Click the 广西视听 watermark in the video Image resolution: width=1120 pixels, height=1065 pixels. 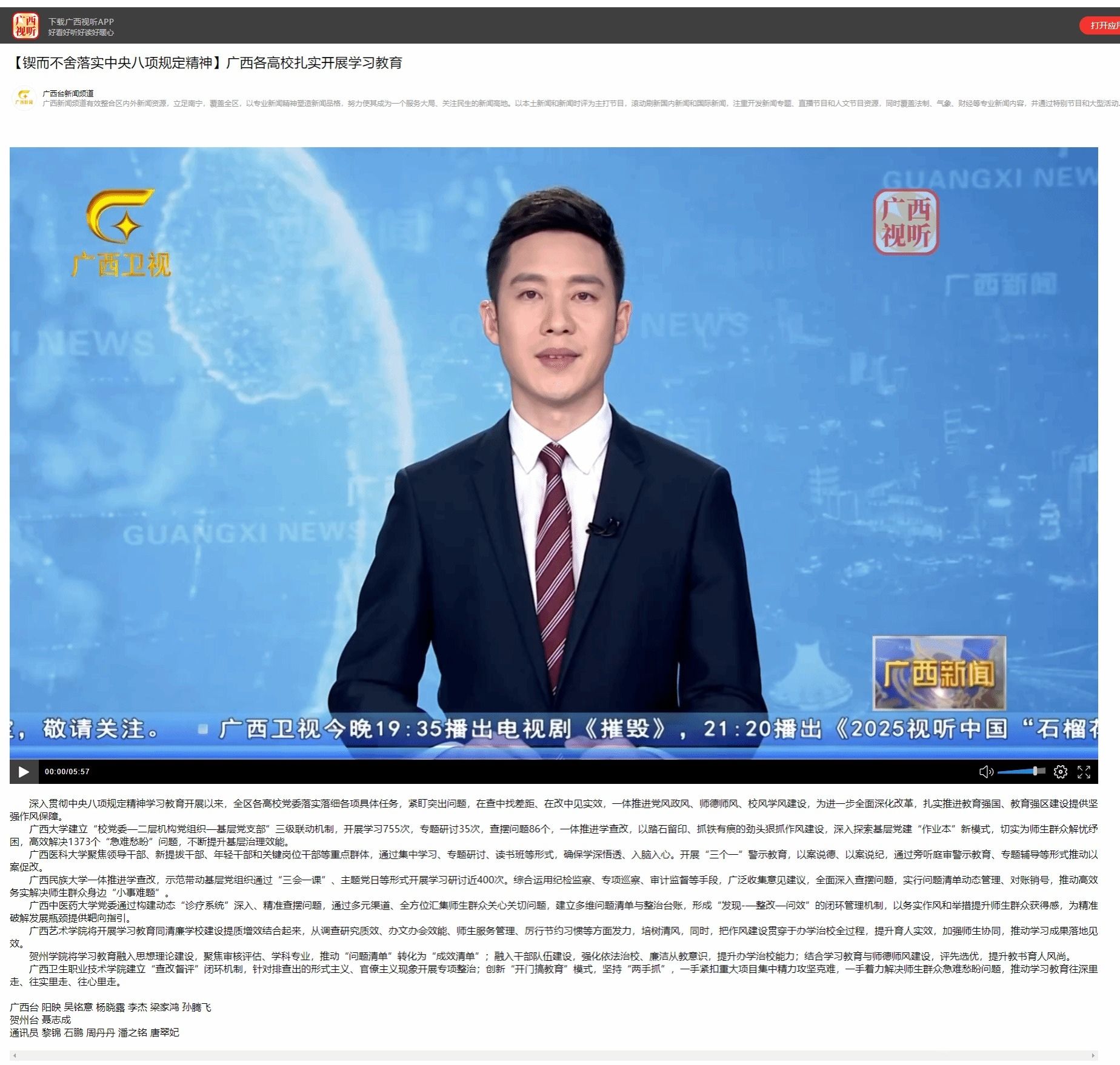click(x=905, y=222)
